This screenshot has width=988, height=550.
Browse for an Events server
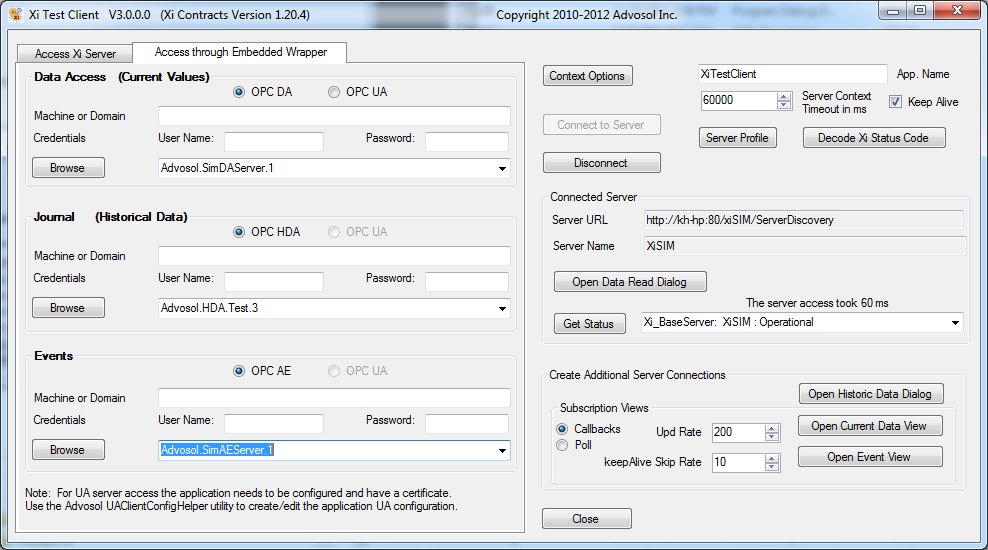[68, 450]
